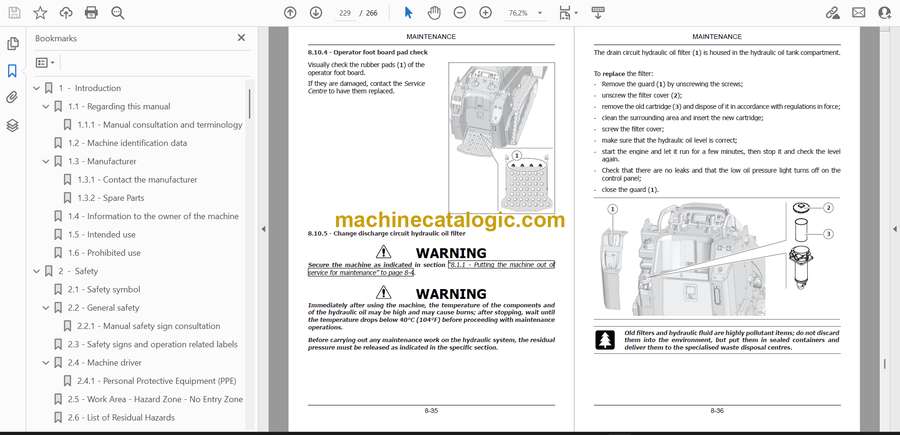This screenshot has width=900, height=435.
Task: Open the find text magnifier tool
Action: tap(117, 13)
